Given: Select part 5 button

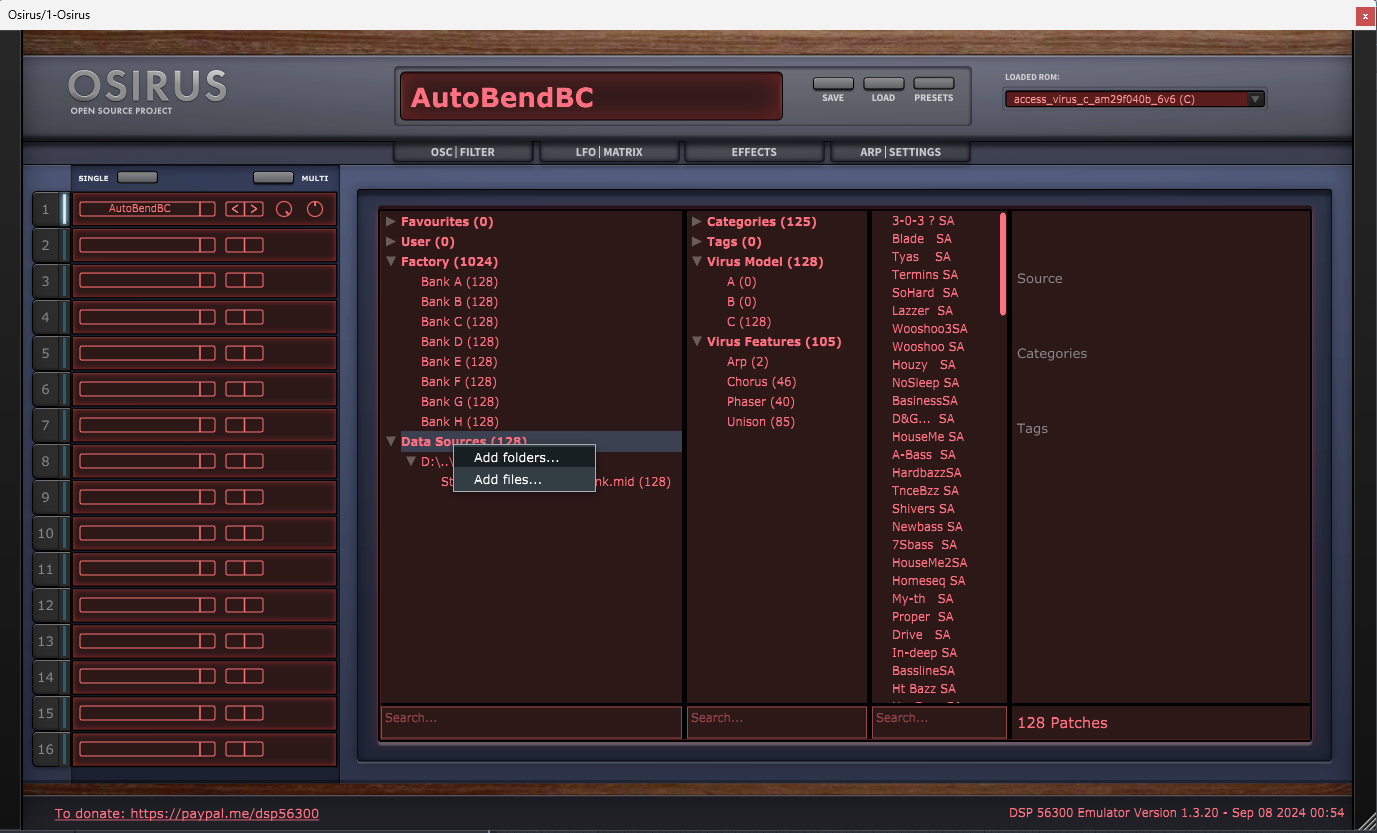Looking at the screenshot, I should point(46,354).
